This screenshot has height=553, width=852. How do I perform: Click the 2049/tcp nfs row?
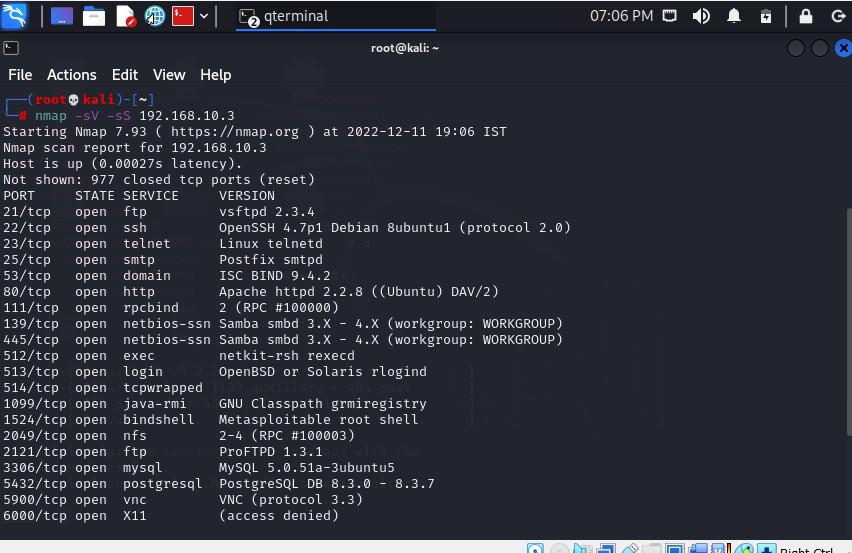click(x=179, y=436)
